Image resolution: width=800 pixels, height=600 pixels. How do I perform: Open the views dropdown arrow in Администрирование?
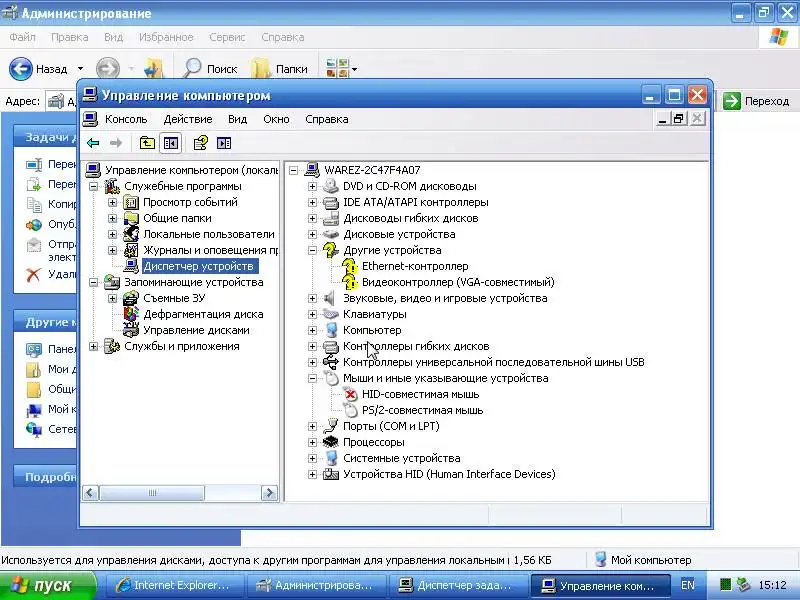[355, 68]
